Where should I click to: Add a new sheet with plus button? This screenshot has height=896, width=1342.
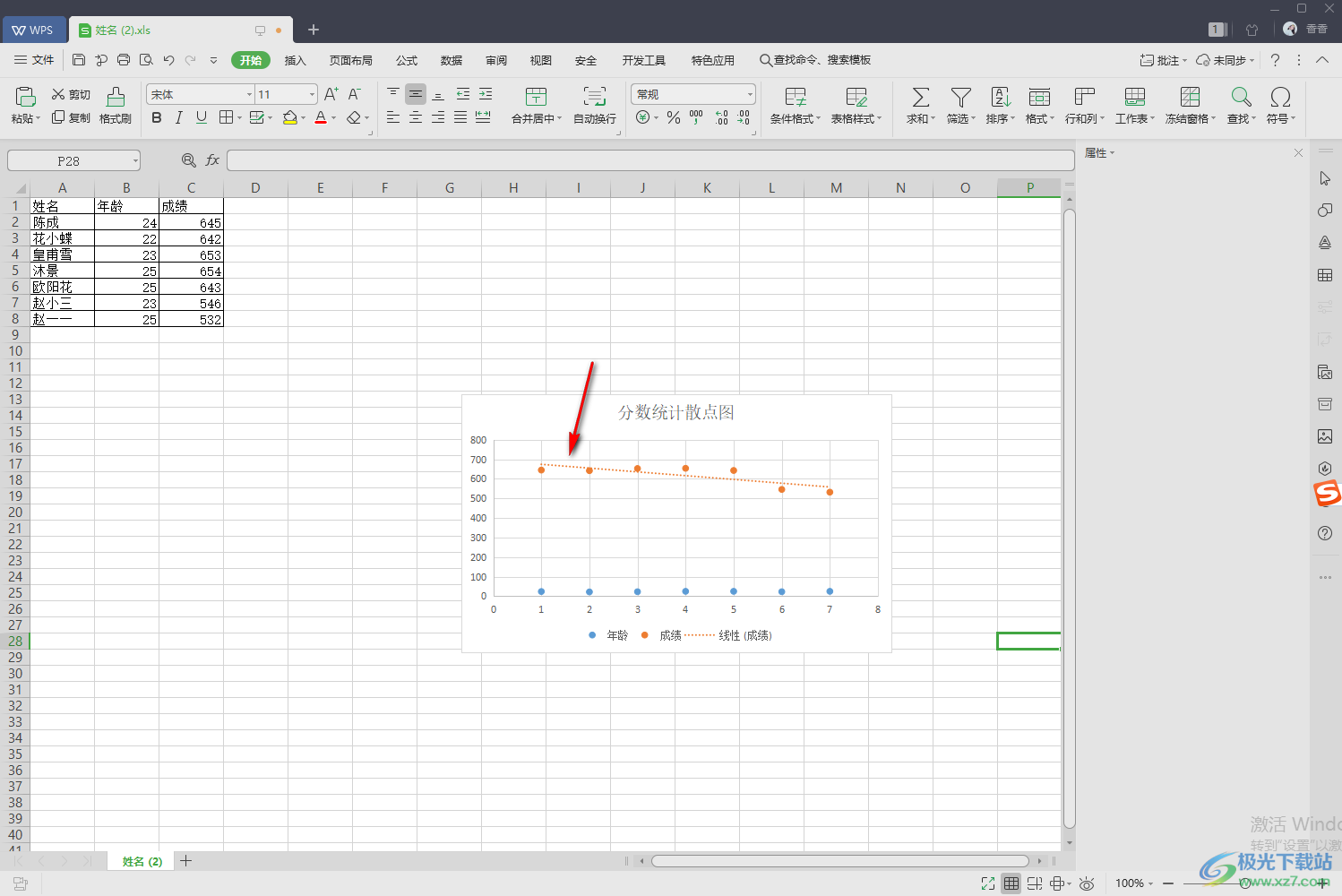(186, 861)
